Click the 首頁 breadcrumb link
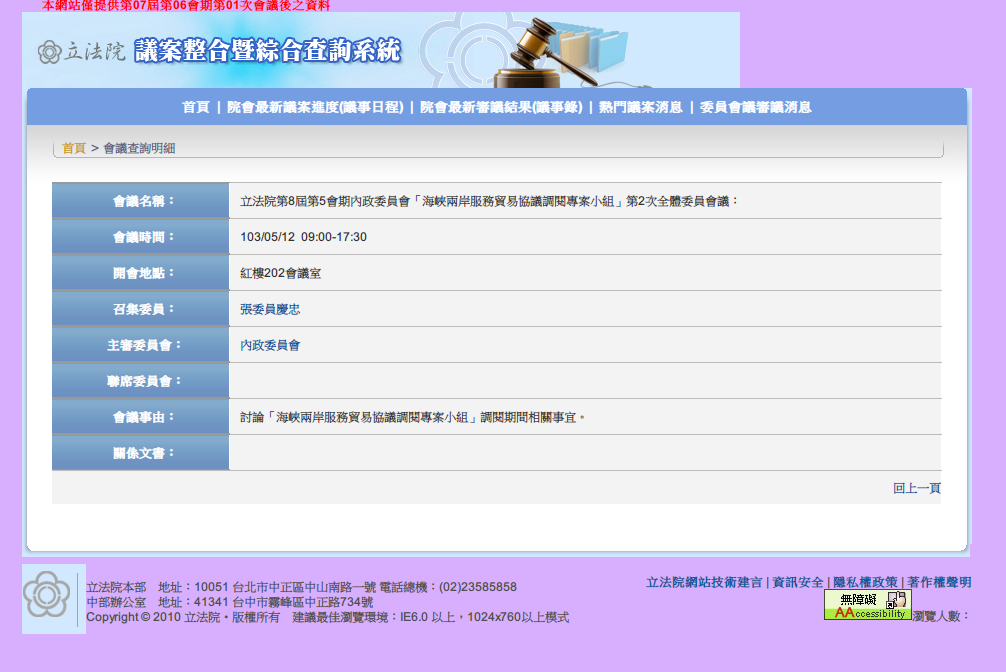Image resolution: width=1006 pixels, height=672 pixels. coord(74,148)
